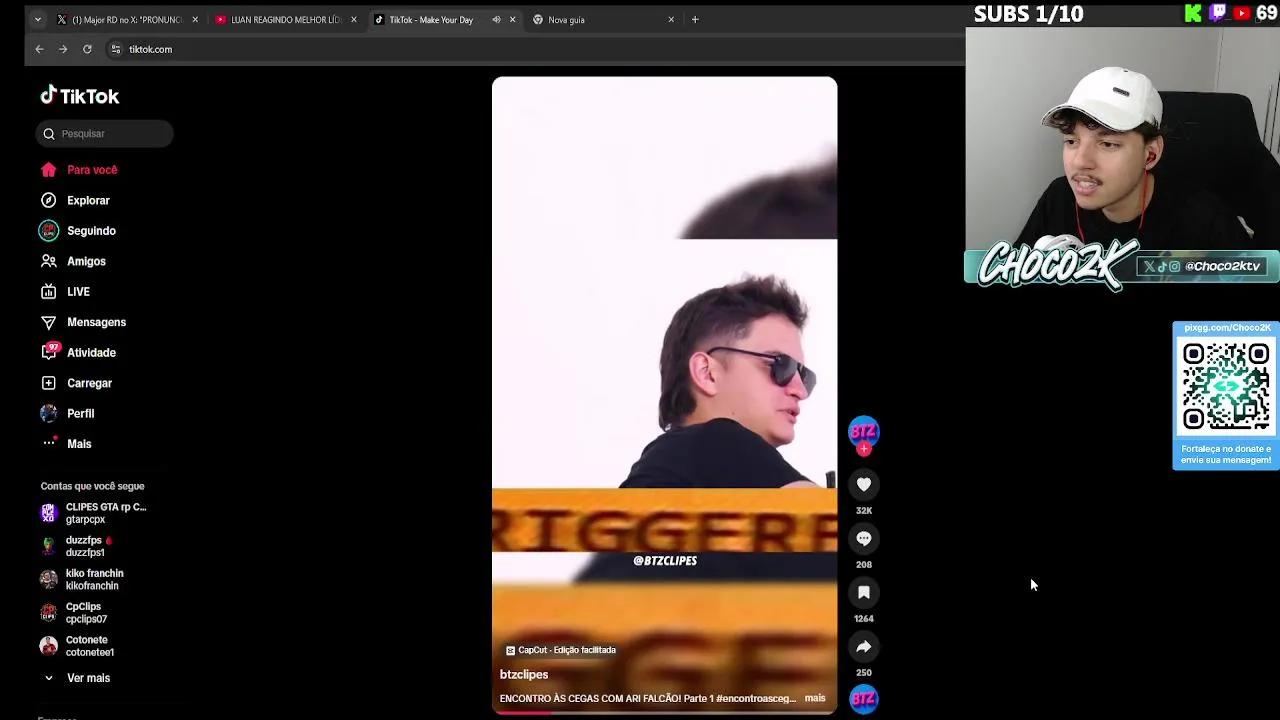The width and height of the screenshot is (1280, 720).
Task: Click the Atividade icon with 97 badge
Action: 49,352
